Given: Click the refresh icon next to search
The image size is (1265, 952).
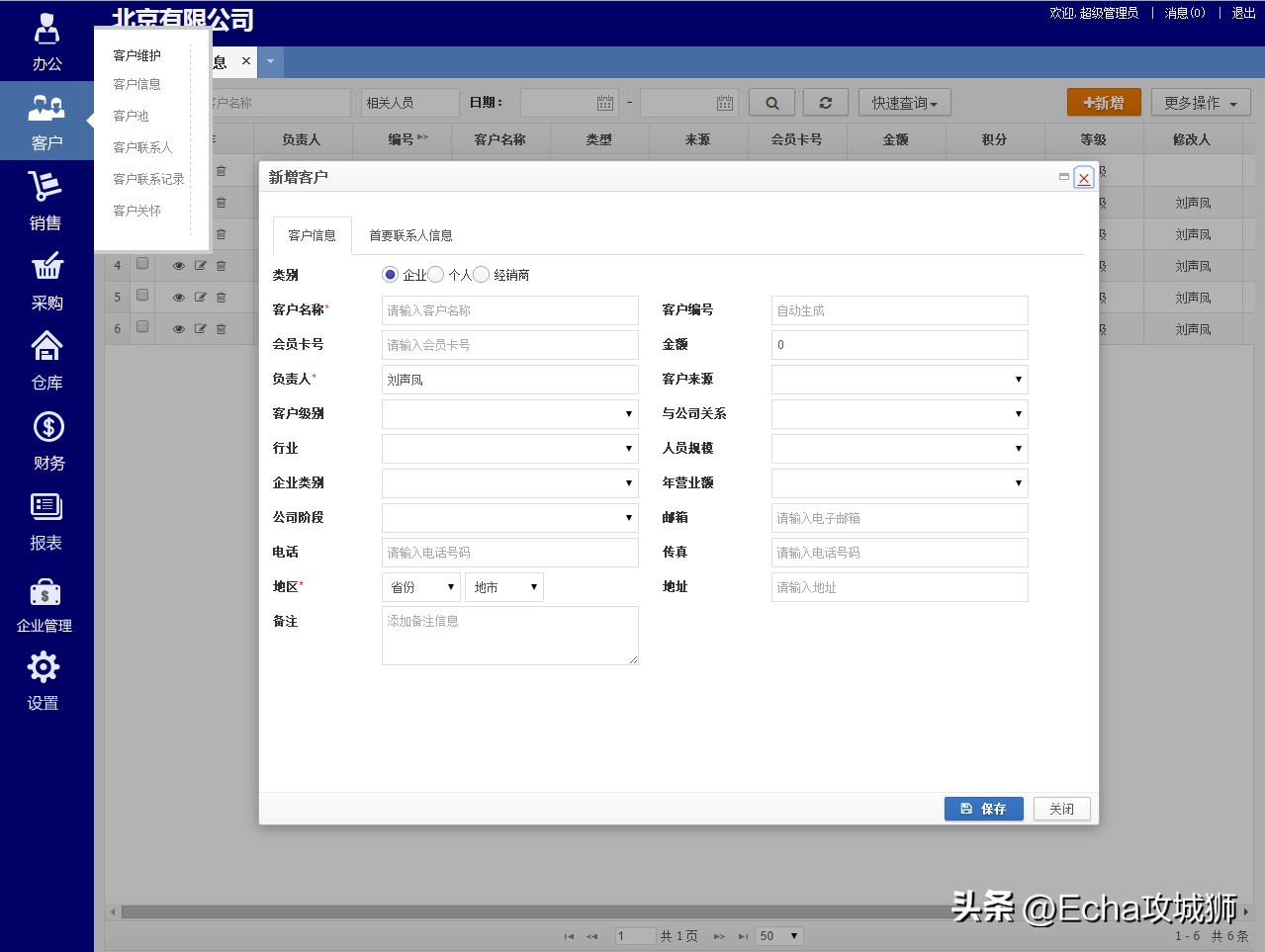Looking at the screenshot, I should click(x=825, y=101).
